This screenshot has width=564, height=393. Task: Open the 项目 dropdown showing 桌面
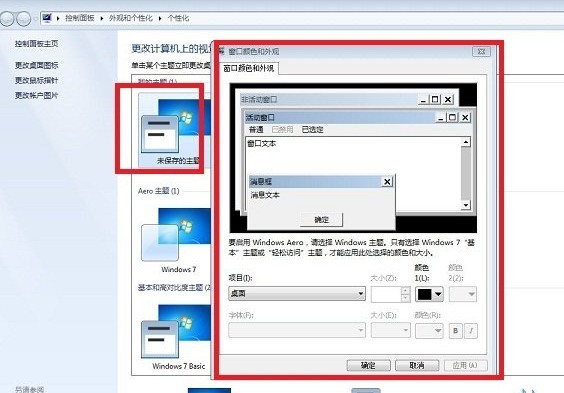(297, 293)
